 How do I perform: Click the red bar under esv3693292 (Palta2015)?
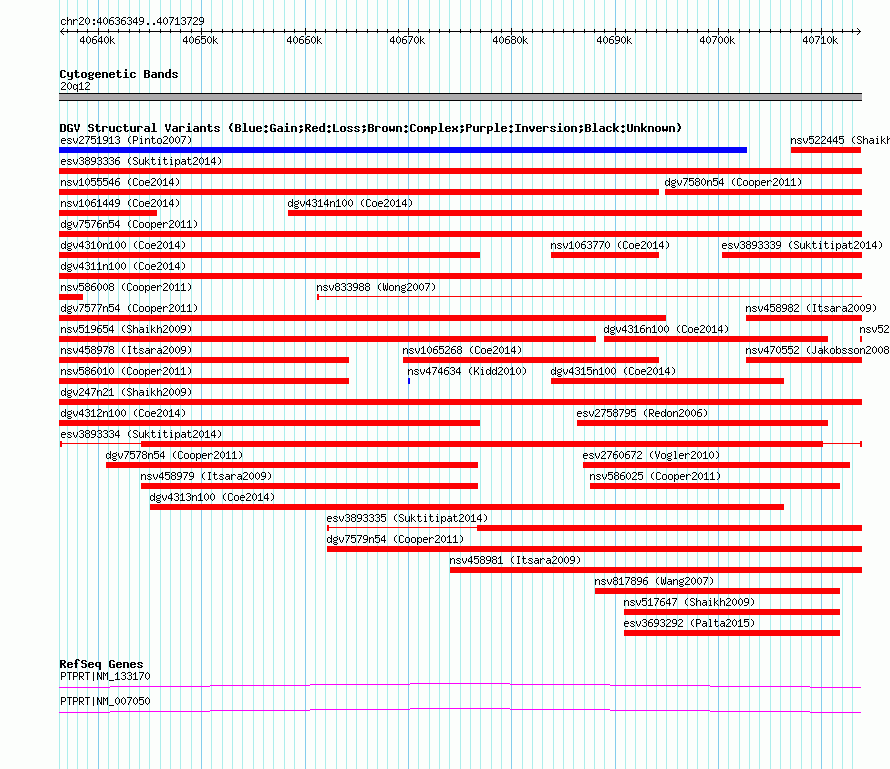[732, 633]
